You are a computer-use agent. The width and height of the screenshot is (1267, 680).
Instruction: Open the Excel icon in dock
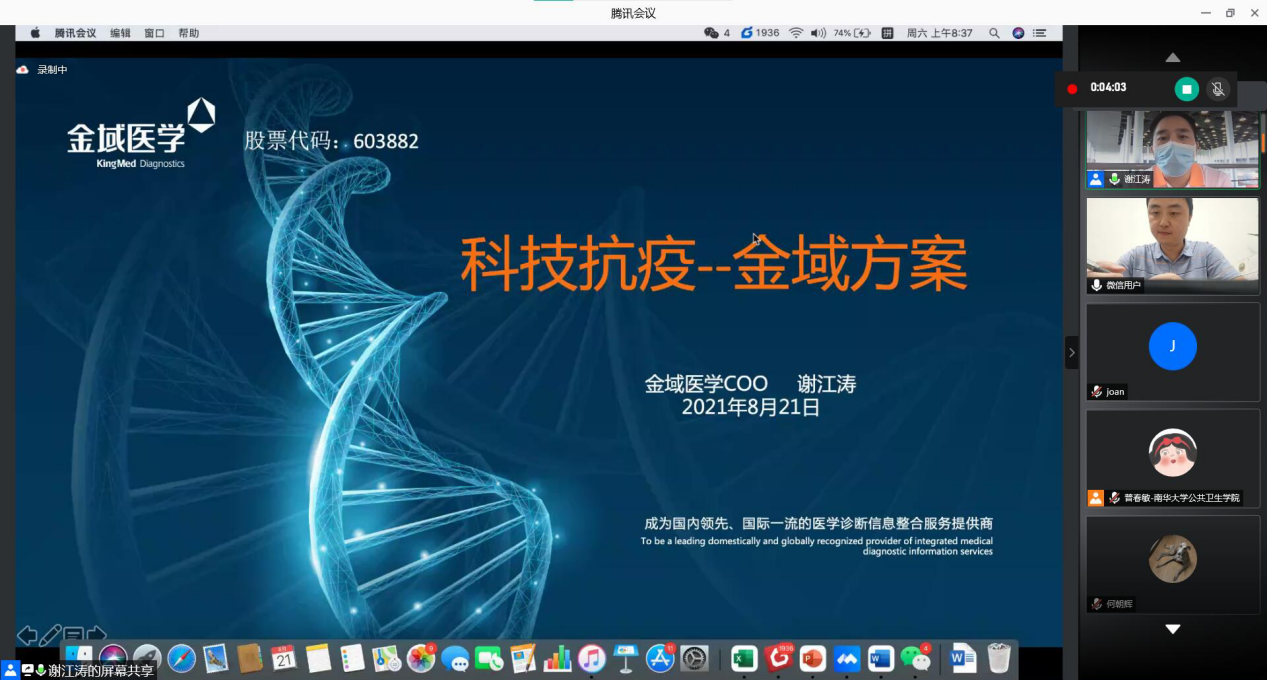tap(743, 658)
